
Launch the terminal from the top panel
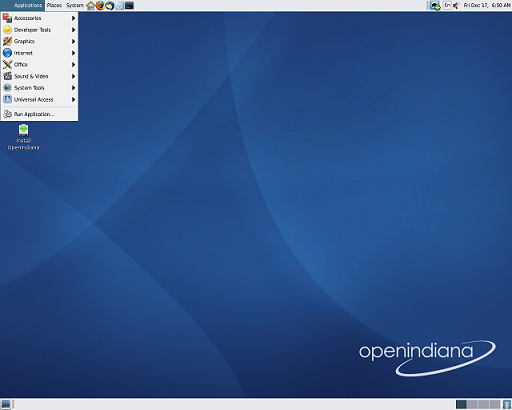click(129, 5)
